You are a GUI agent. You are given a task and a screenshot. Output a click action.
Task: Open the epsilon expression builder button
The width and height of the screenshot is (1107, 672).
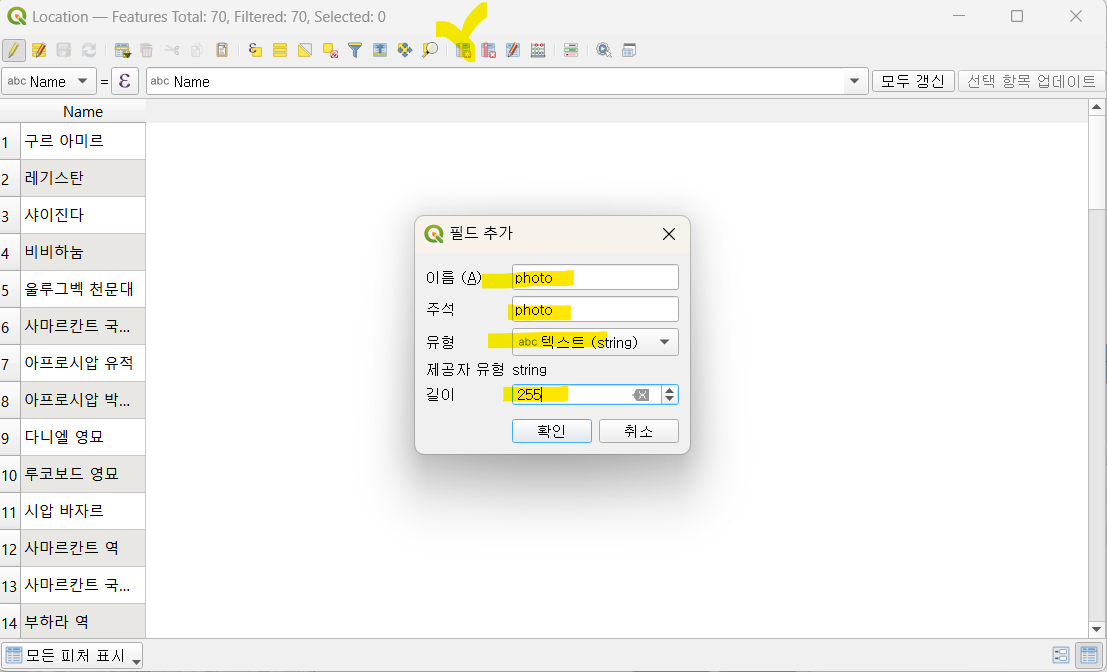click(x=124, y=81)
